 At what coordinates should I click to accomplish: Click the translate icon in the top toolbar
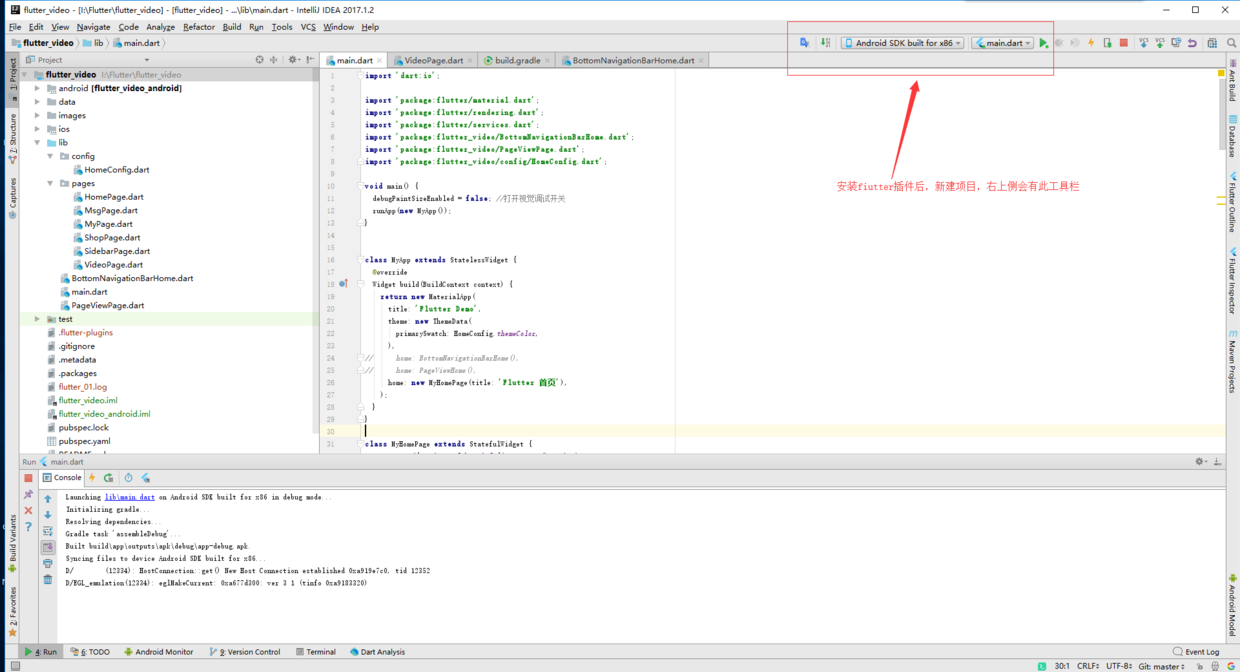tap(804, 43)
